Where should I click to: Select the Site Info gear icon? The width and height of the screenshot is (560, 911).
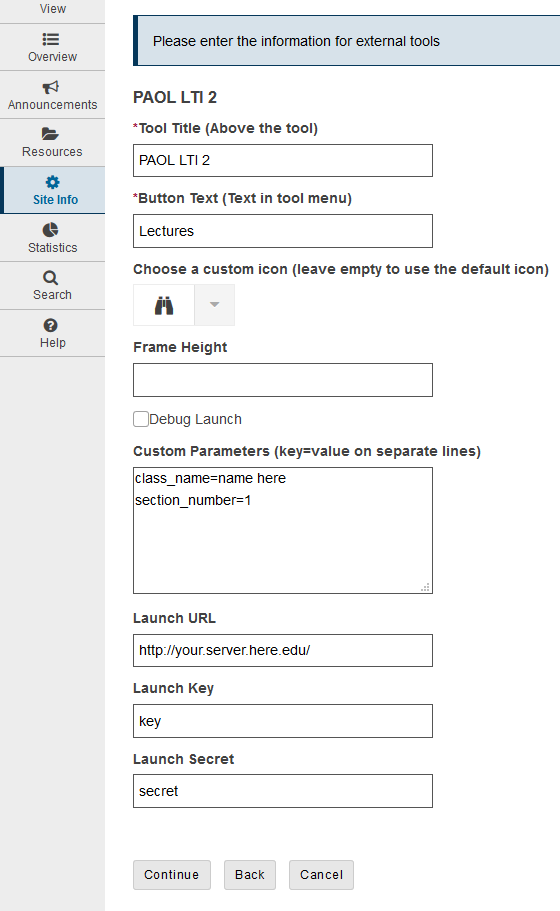52,182
